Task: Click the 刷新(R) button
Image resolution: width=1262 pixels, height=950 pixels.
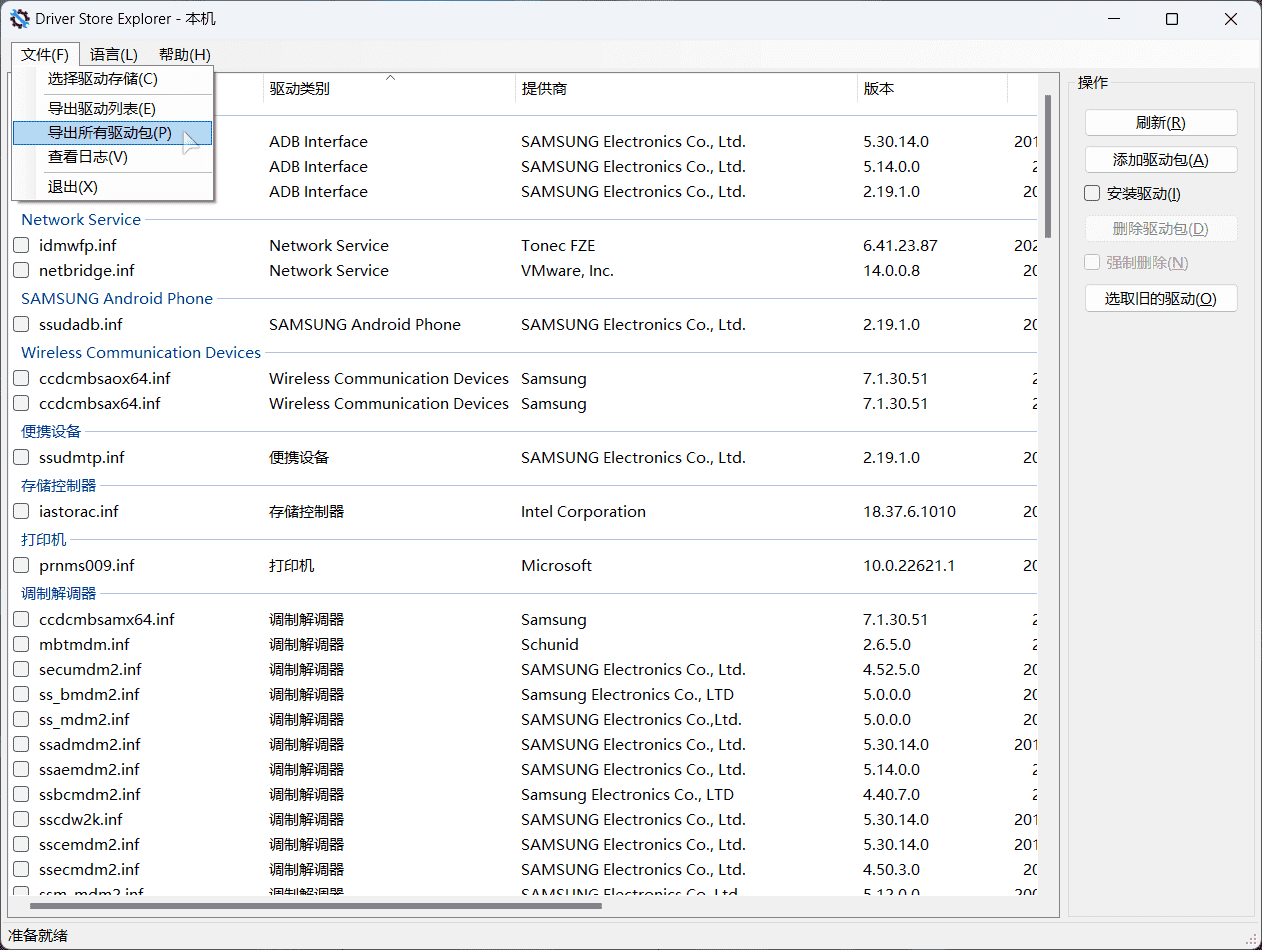Action: [1161, 122]
